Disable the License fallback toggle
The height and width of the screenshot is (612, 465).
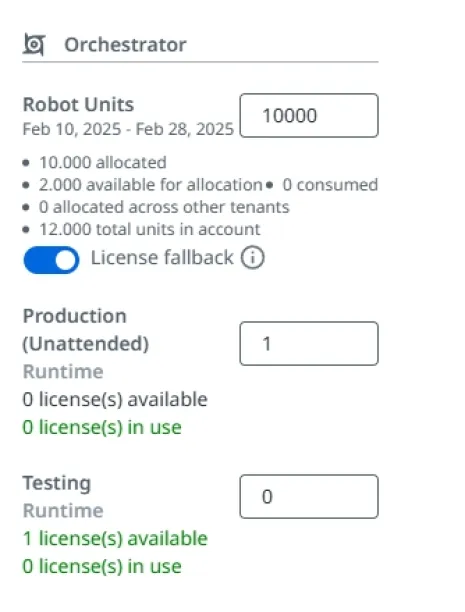tap(51, 260)
